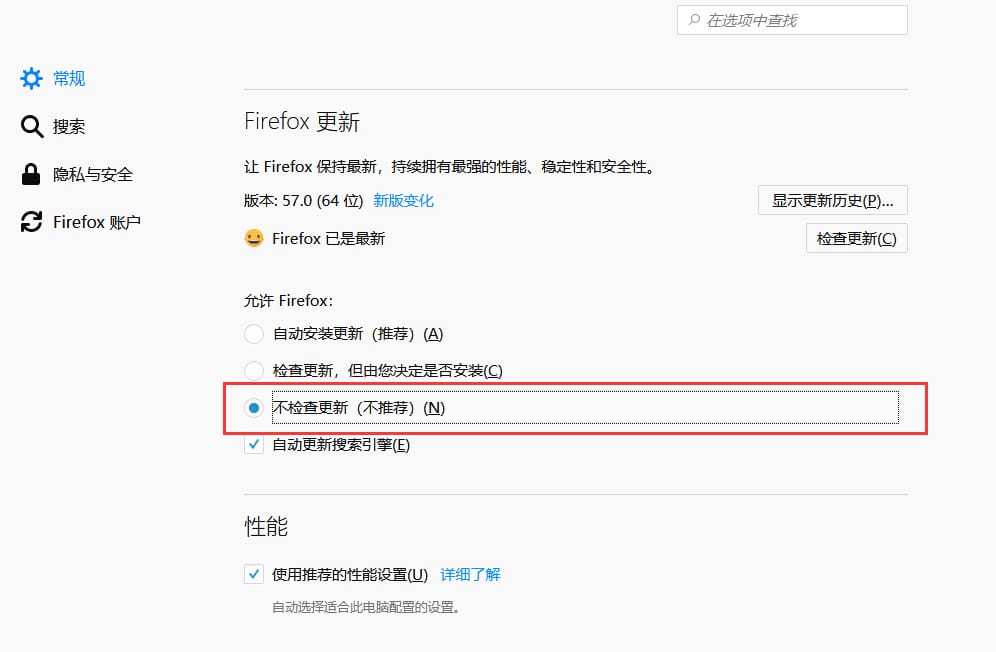Click the search magnifier inside 在选项中查找 box

(x=694, y=20)
